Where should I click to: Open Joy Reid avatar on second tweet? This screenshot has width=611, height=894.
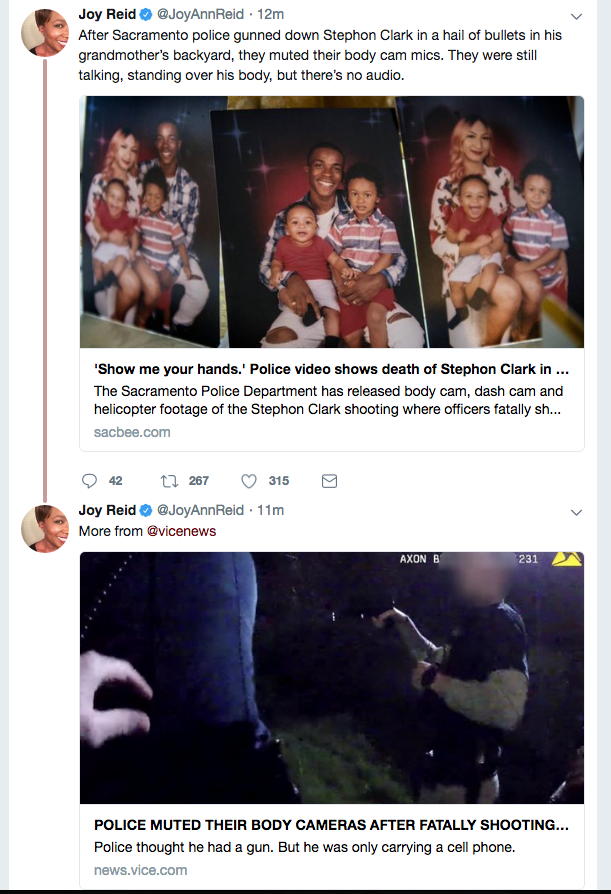pyautogui.click(x=45, y=529)
